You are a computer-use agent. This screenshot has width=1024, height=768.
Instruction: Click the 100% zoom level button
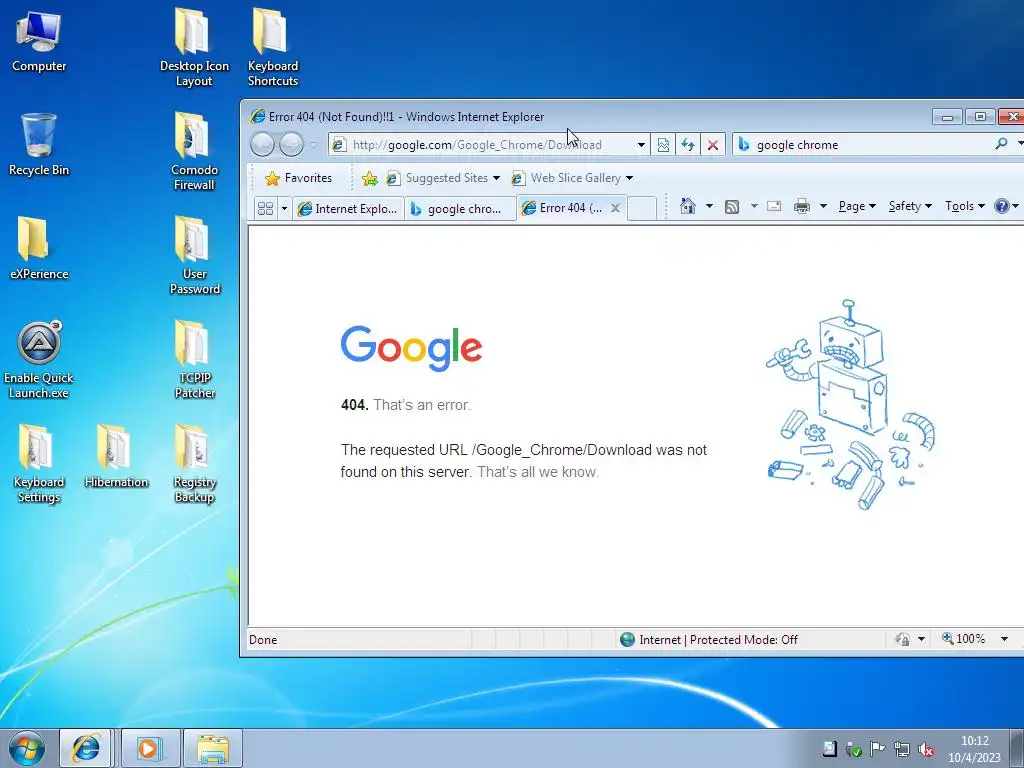click(963, 639)
